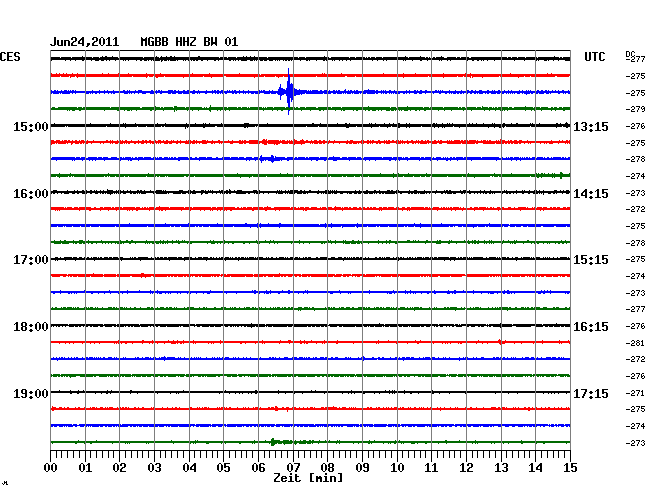650x494 pixels.
Task: Click the date label Jun24,2011
Action: point(85,42)
